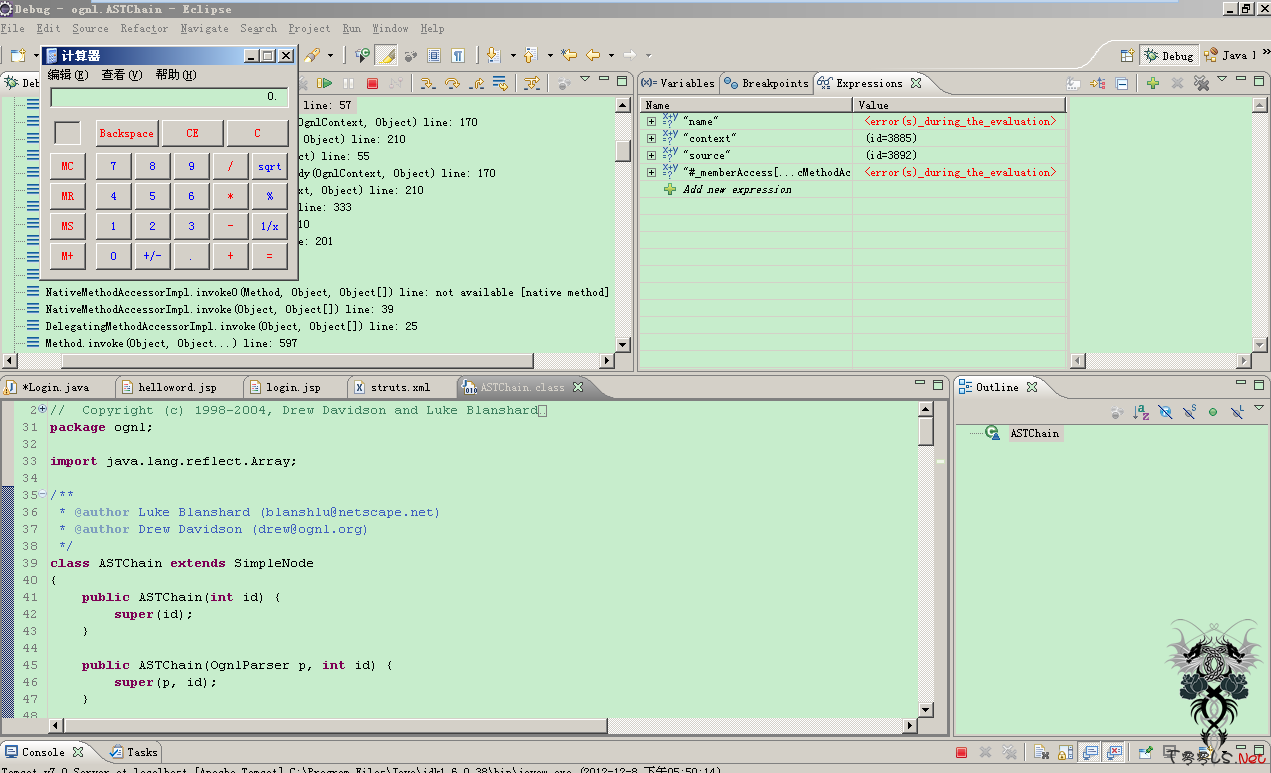This screenshot has width=1271, height=773.
Task: Click the Step Into debug icon
Action: coord(428,84)
